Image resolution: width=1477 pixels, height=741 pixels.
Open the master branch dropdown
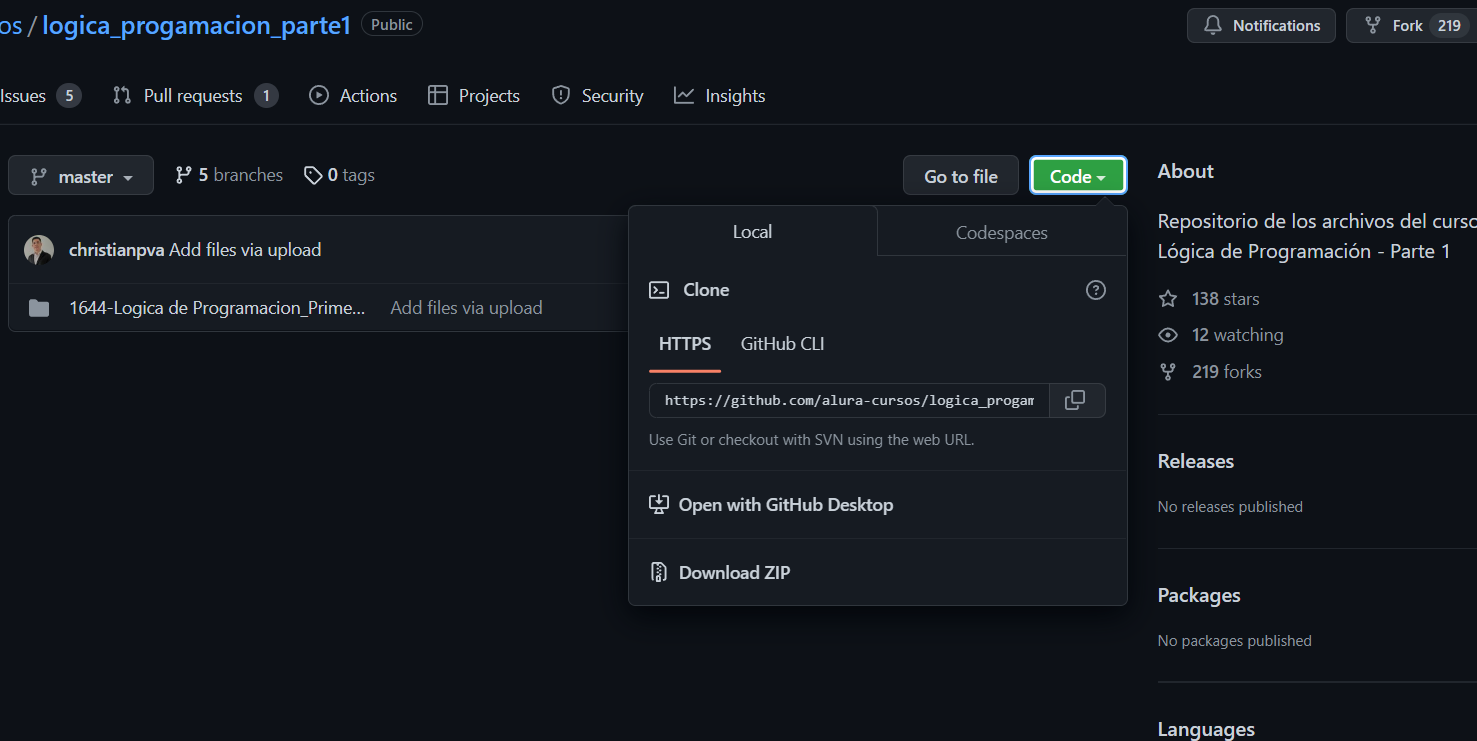tap(81, 176)
